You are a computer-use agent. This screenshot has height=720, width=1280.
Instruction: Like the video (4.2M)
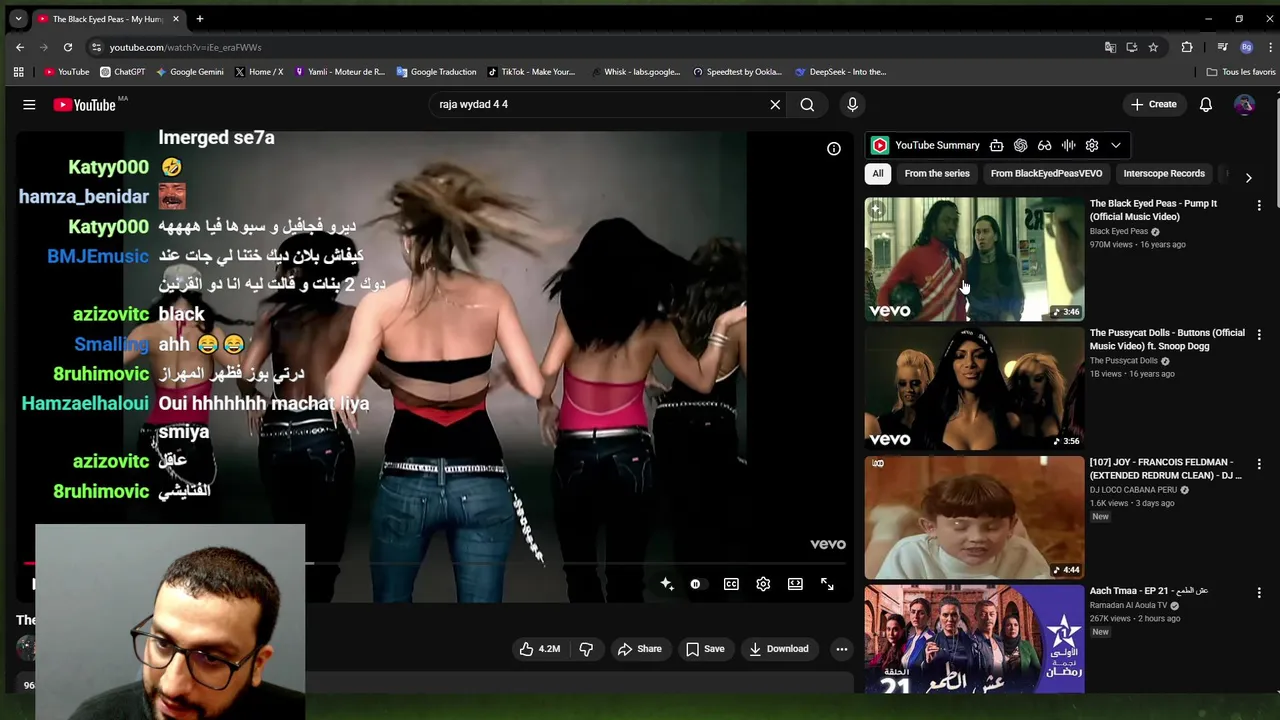tap(539, 649)
